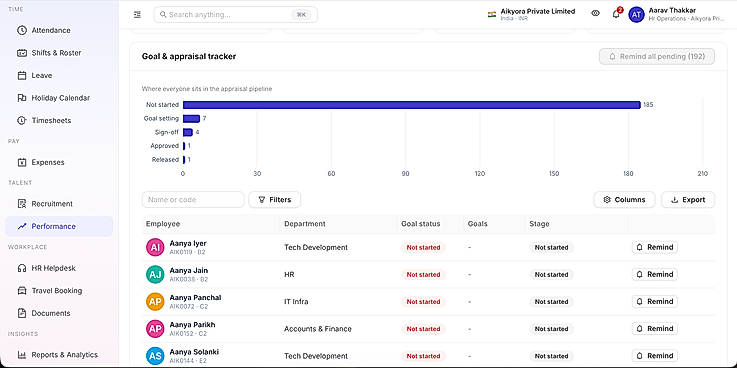Sort by Department column header
This screenshot has width=737, height=368.
pos(305,224)
